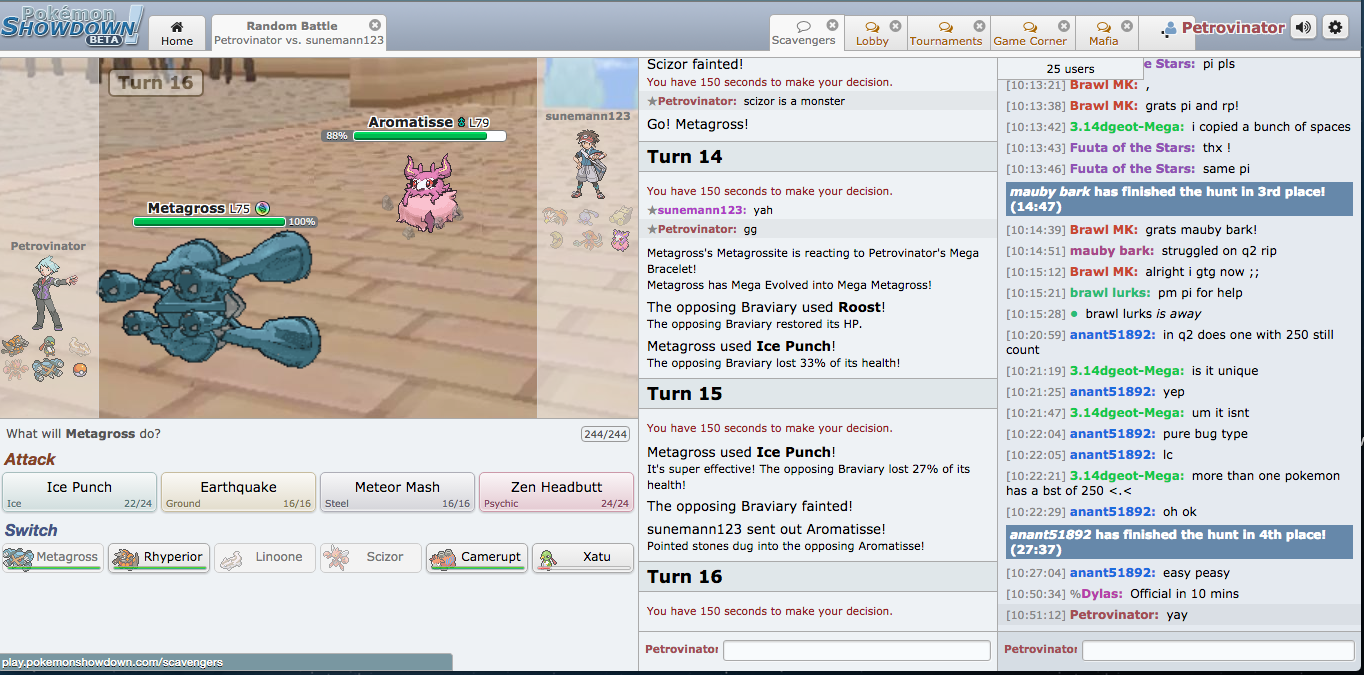The width and height of the screenshot is (1364, 675).
Task: Click the opposing team's Aromatisse party icon
Action: coord(620,240)
